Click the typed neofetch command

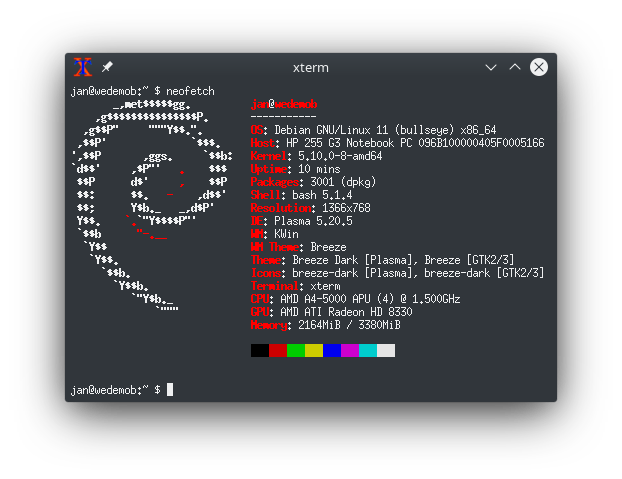click(190, 92)
